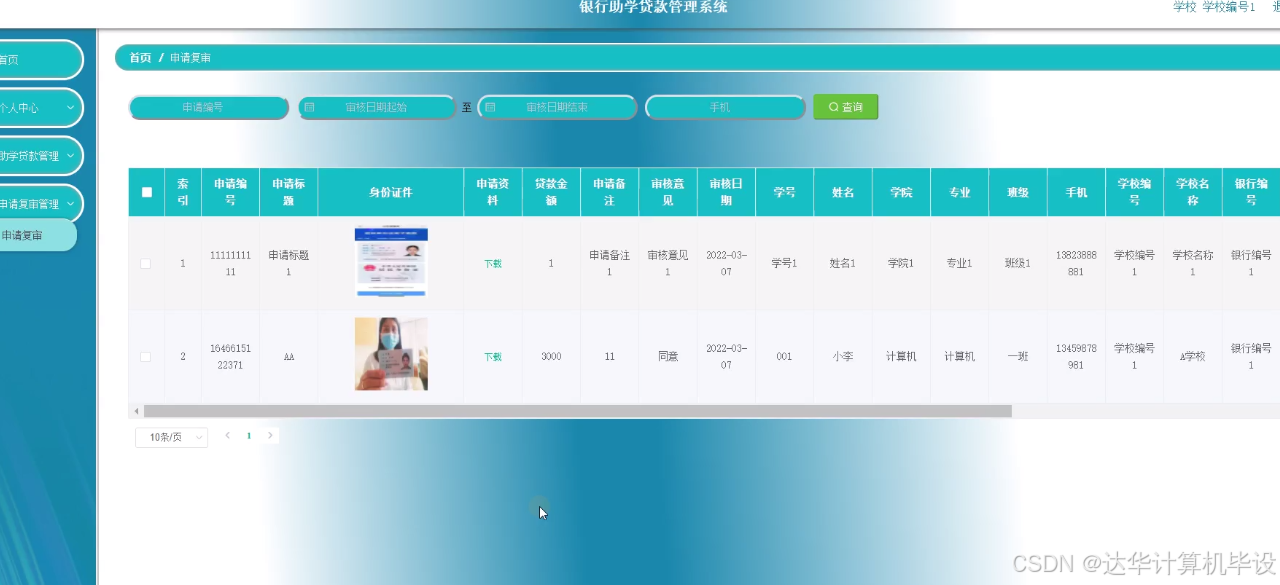Click the 申请编号 search input field
1280x585 pixels.
point(208,107)
